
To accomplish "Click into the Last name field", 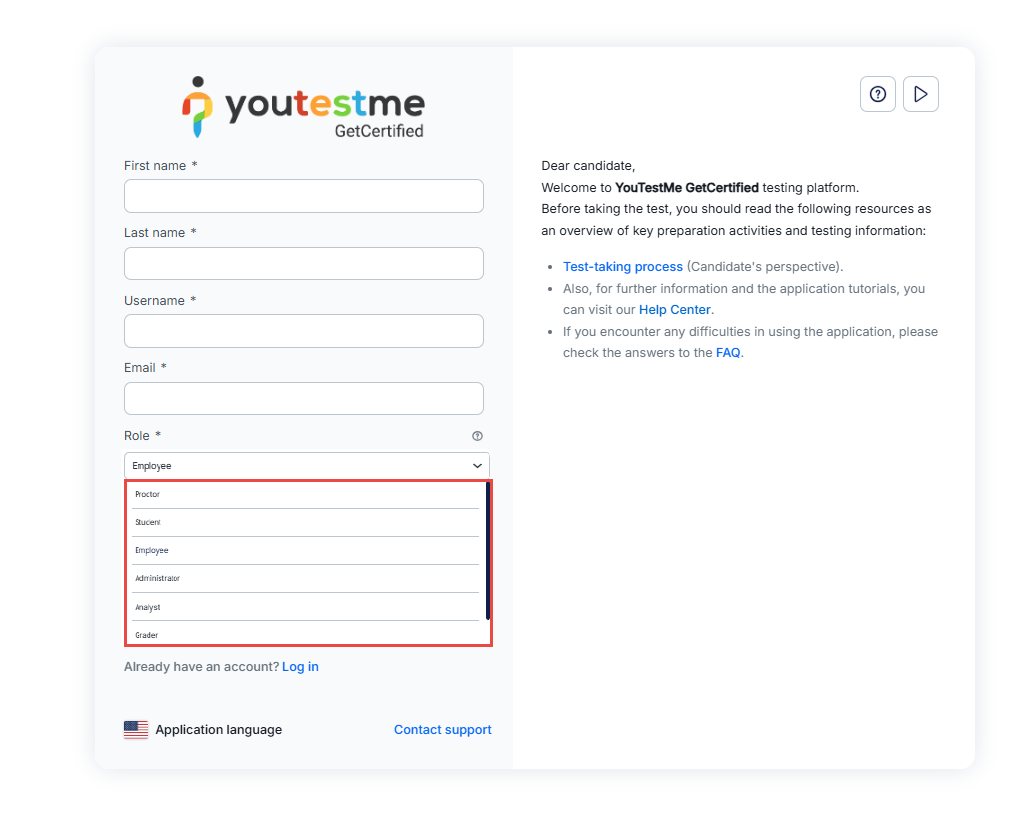I will 303,263.
